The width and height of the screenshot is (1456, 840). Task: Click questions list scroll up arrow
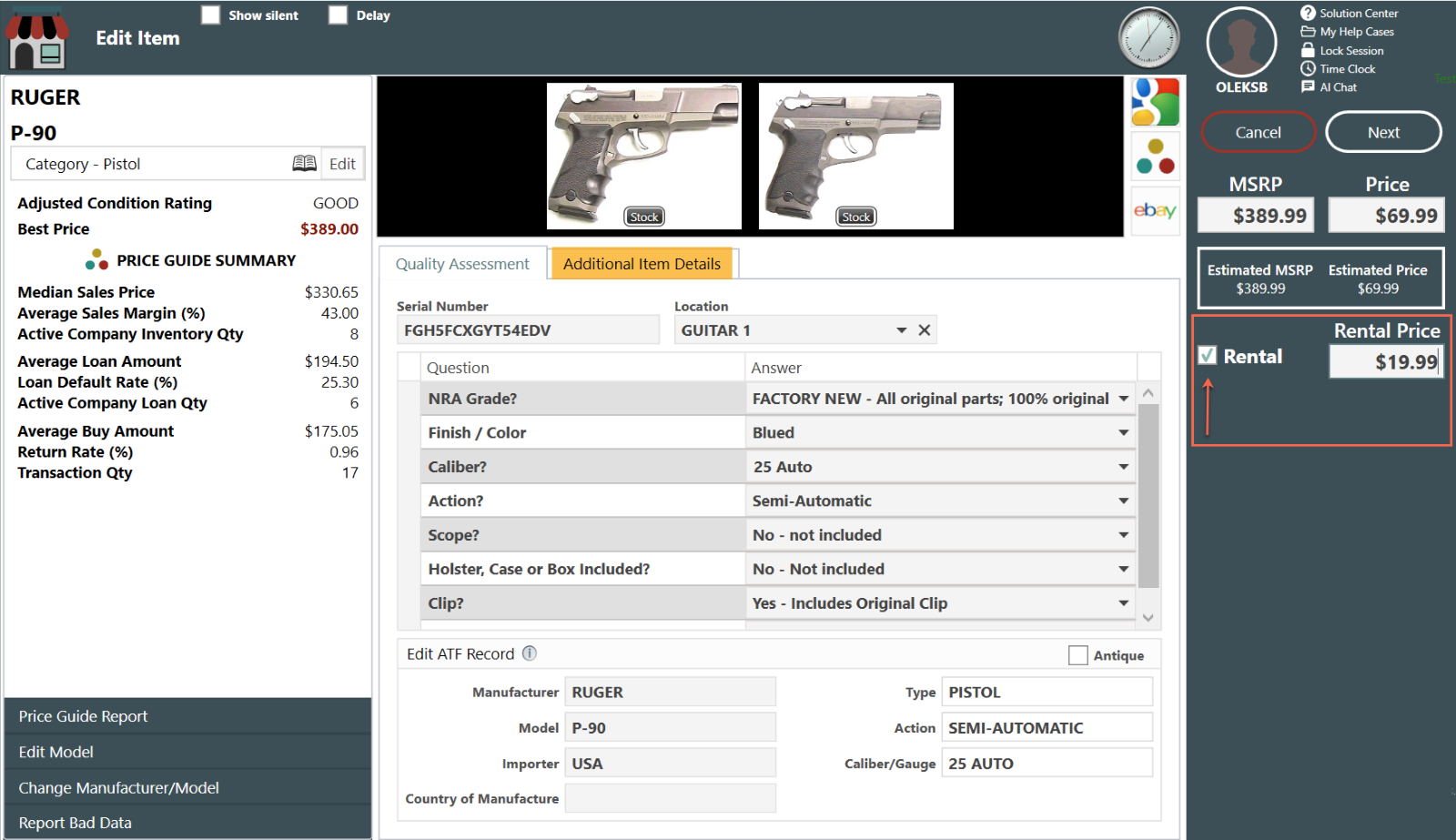(1148, 393)
